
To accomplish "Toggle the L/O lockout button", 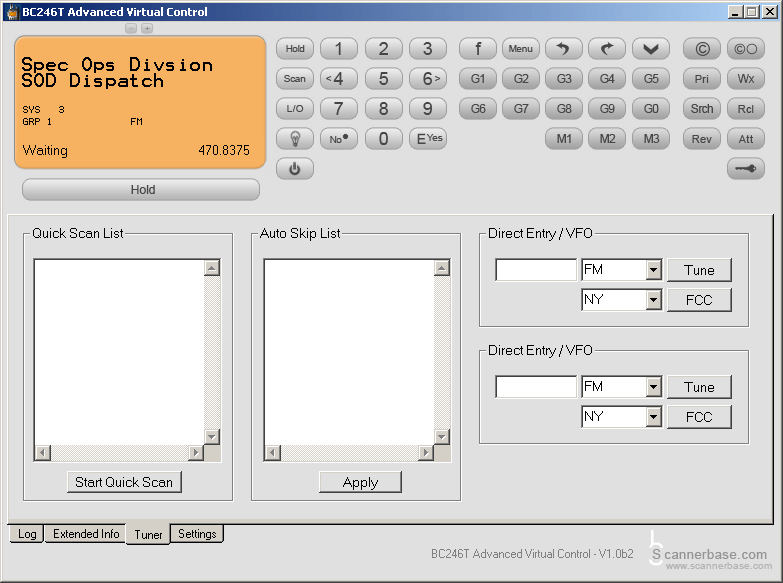I will pos(295,109).
